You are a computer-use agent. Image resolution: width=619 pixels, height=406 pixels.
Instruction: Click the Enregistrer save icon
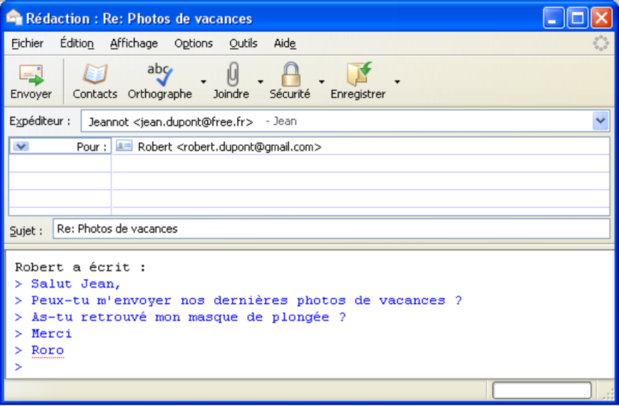[357, 75]
